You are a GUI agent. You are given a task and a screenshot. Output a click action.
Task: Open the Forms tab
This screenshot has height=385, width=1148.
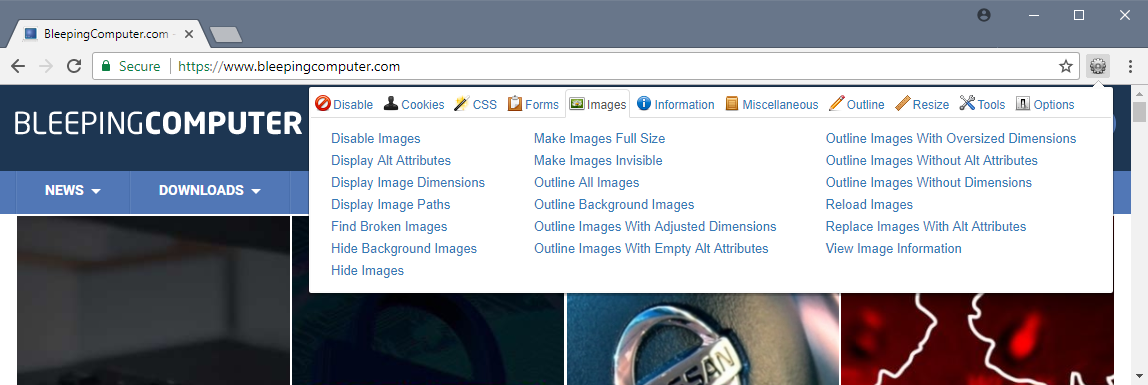pos(533,105)
